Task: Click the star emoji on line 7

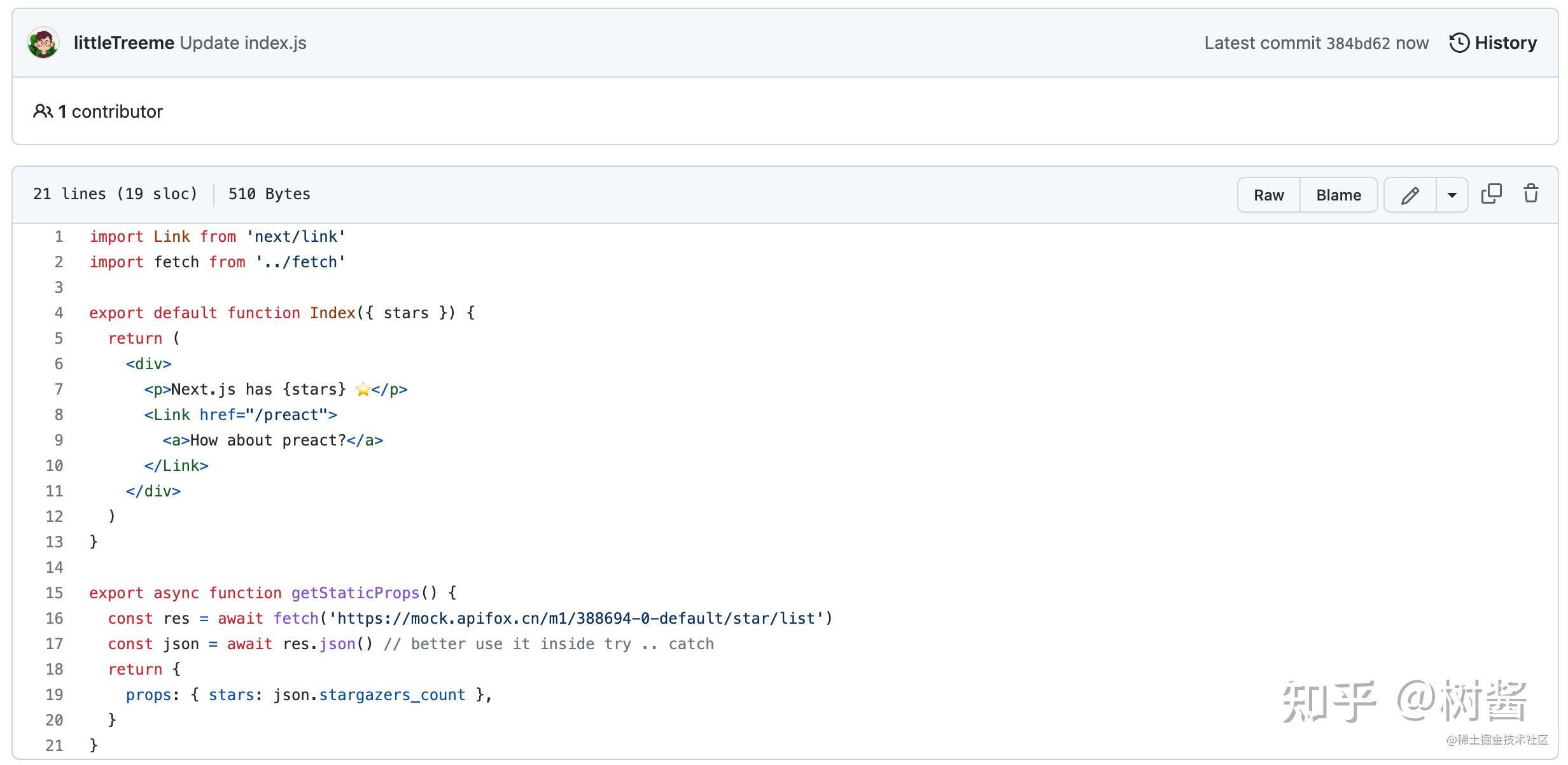Action: [363, 389]
